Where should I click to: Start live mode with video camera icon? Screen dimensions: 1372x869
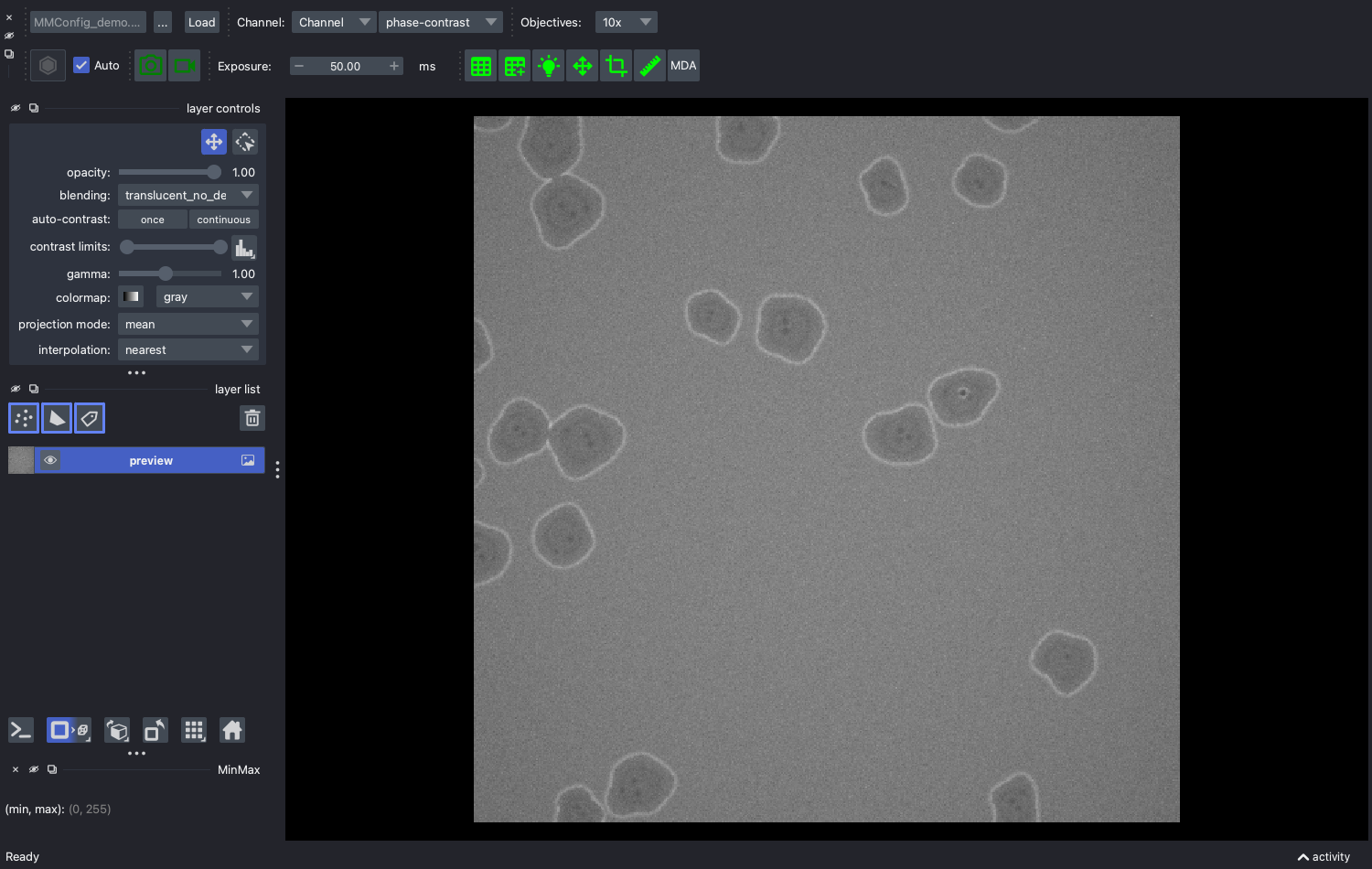coord(185,66)
